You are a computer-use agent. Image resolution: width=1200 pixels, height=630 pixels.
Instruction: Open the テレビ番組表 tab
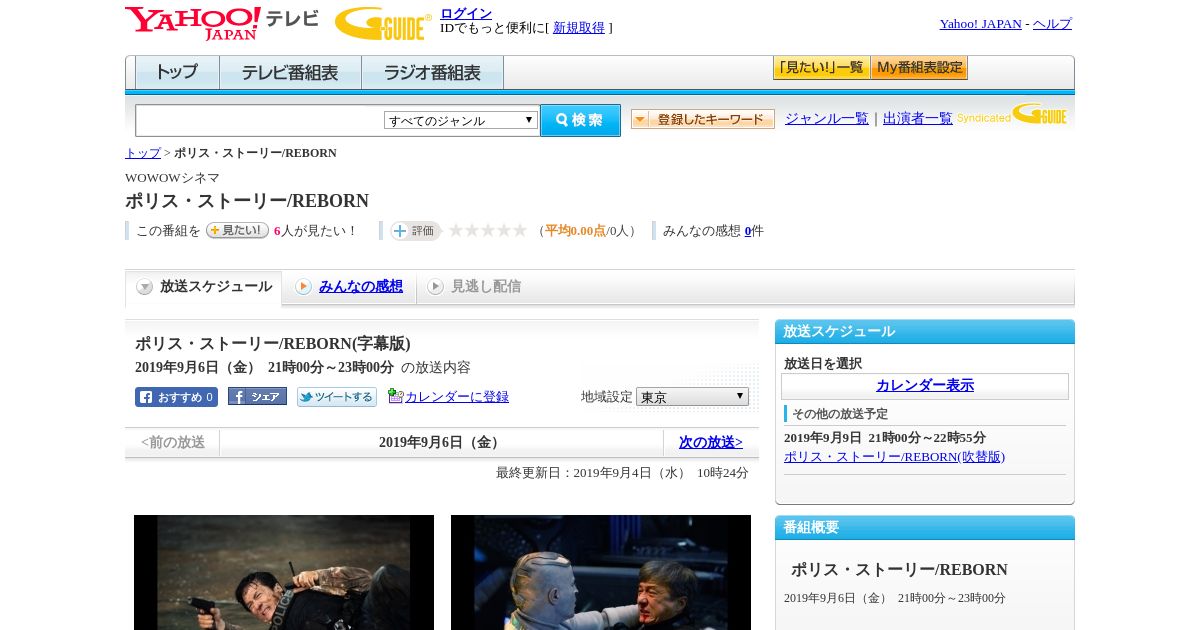coord(290,73)
